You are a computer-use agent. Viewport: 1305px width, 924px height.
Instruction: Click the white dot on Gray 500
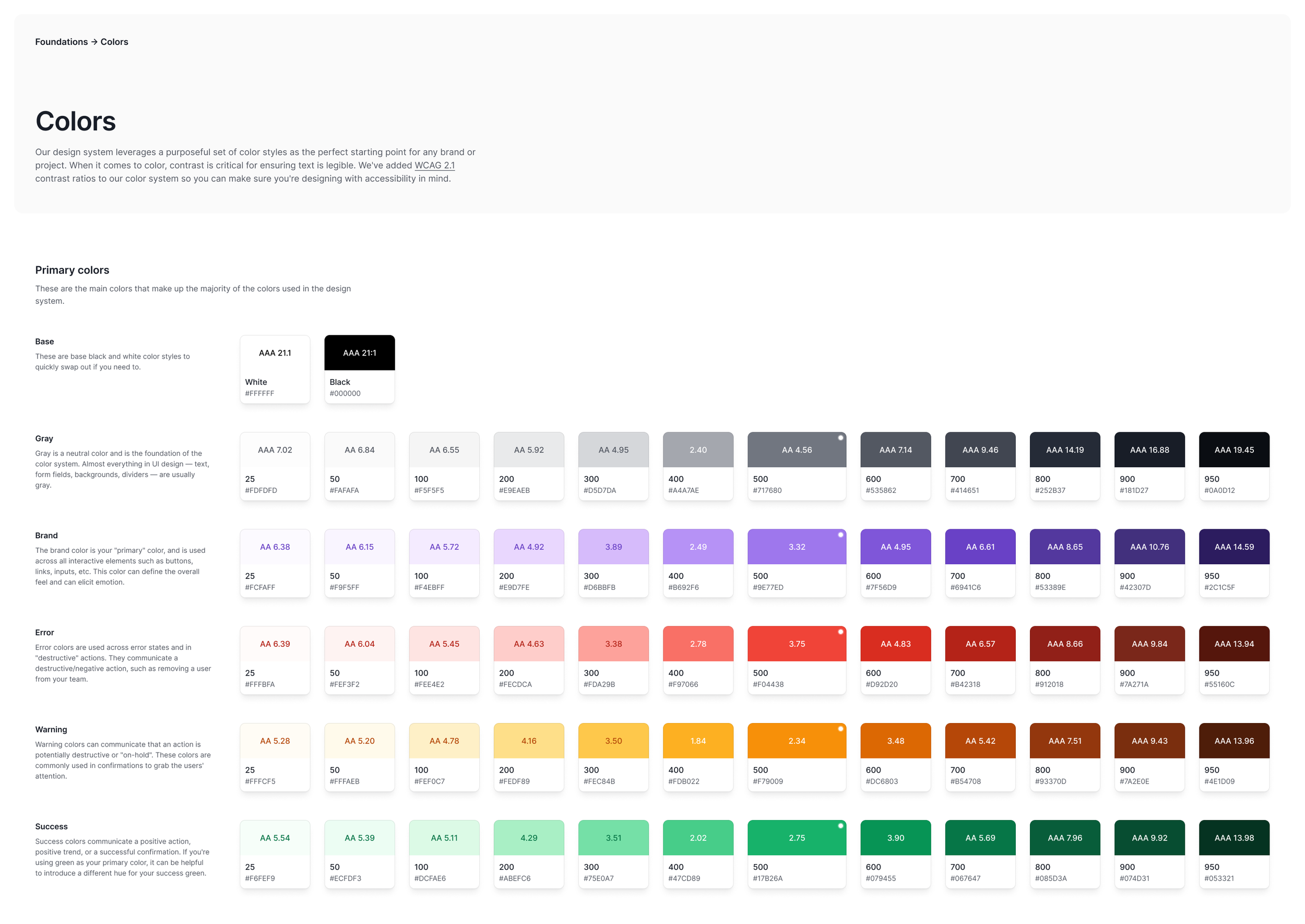tap(840, 437)
